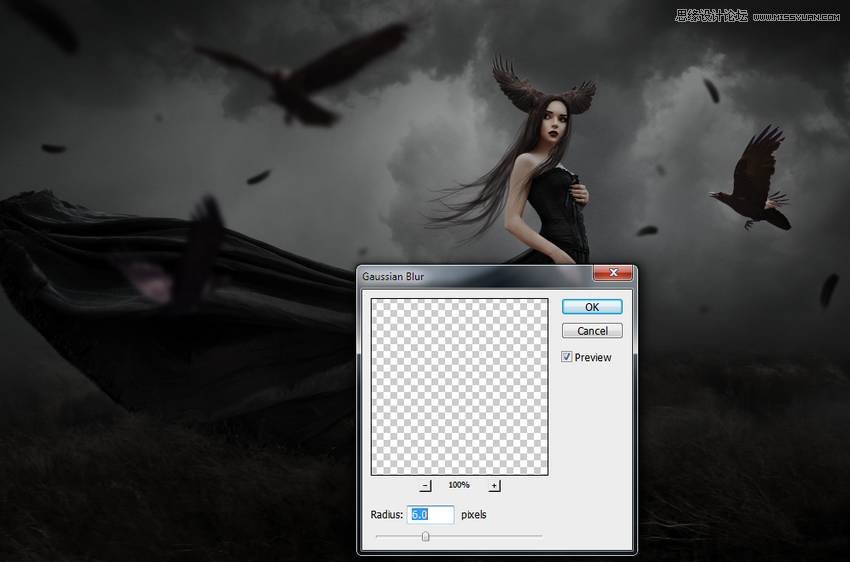This screenshot has width=850, height=562.
Task: Toggle the Preview checkbox
Action: pos(567,357)
